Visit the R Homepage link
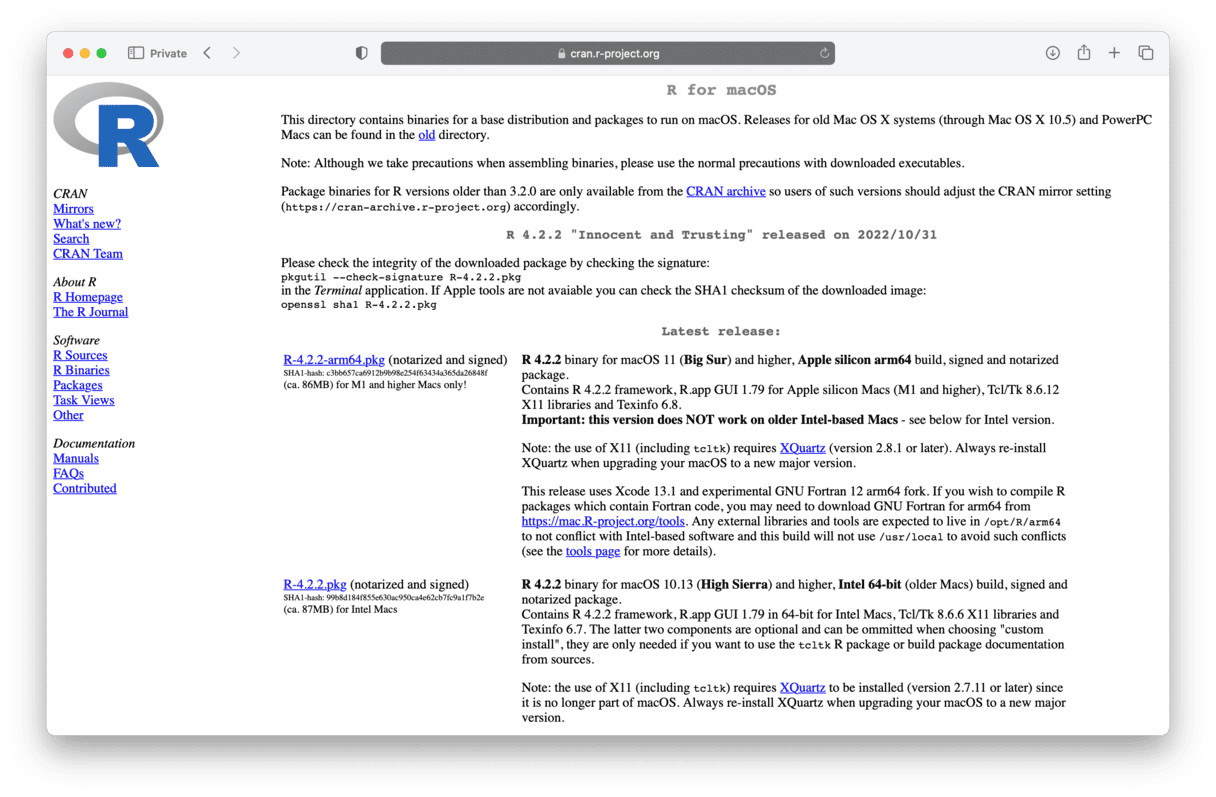 pyautogui.click(x=88, y=297)
